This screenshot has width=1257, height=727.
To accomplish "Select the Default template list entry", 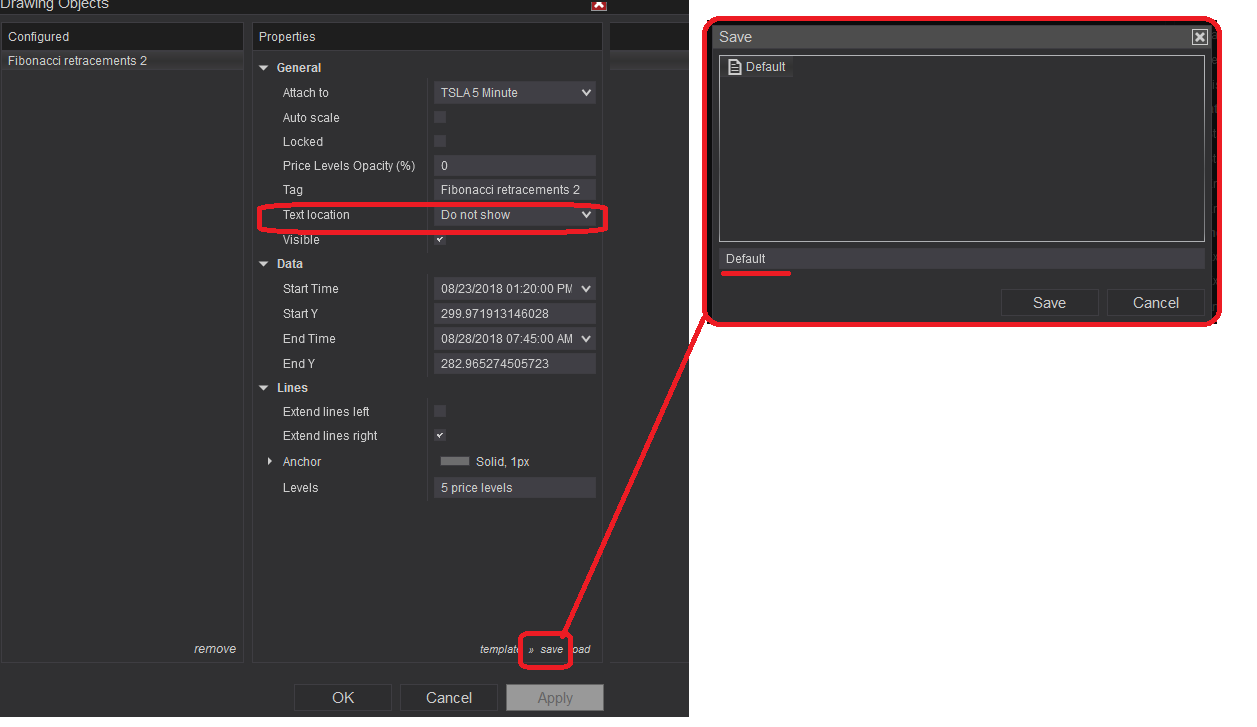I will pyautogui.click(x=757, y=67).
